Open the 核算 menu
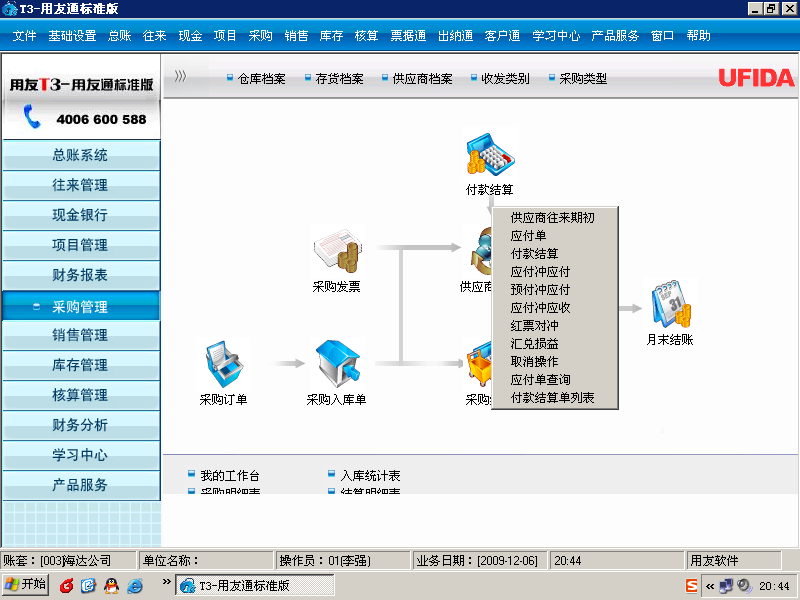Screen dimensions: 800x600 (366, 36)
